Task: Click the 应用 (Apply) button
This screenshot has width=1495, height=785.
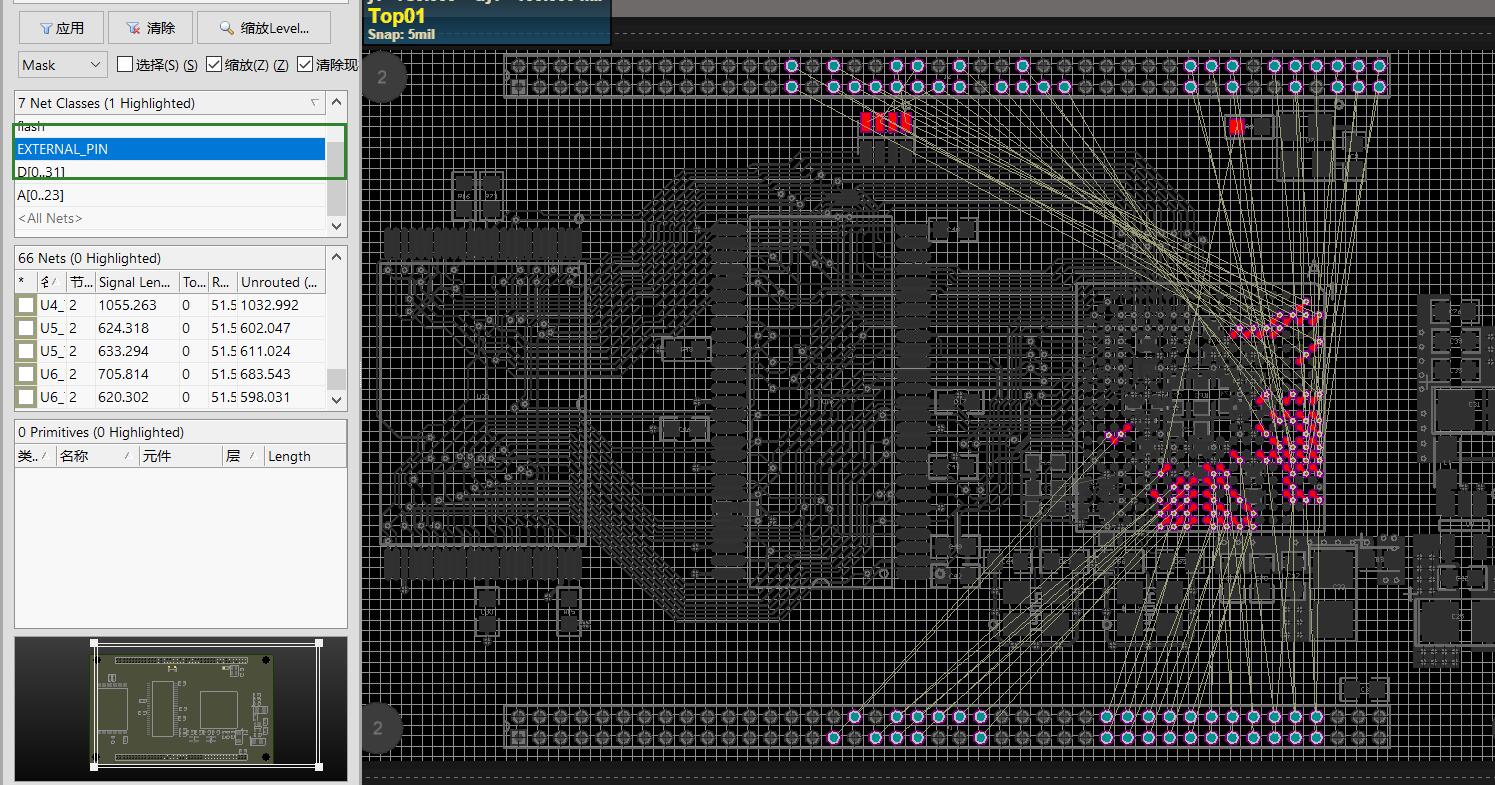Action: (60, 27)
